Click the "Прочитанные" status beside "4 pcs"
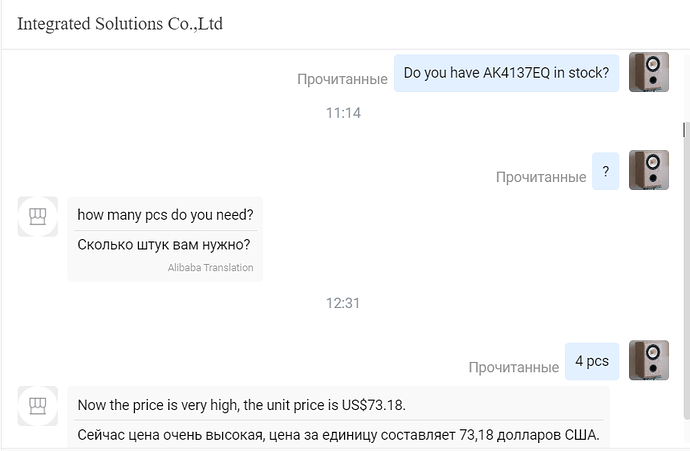 (x=513, y=367)
